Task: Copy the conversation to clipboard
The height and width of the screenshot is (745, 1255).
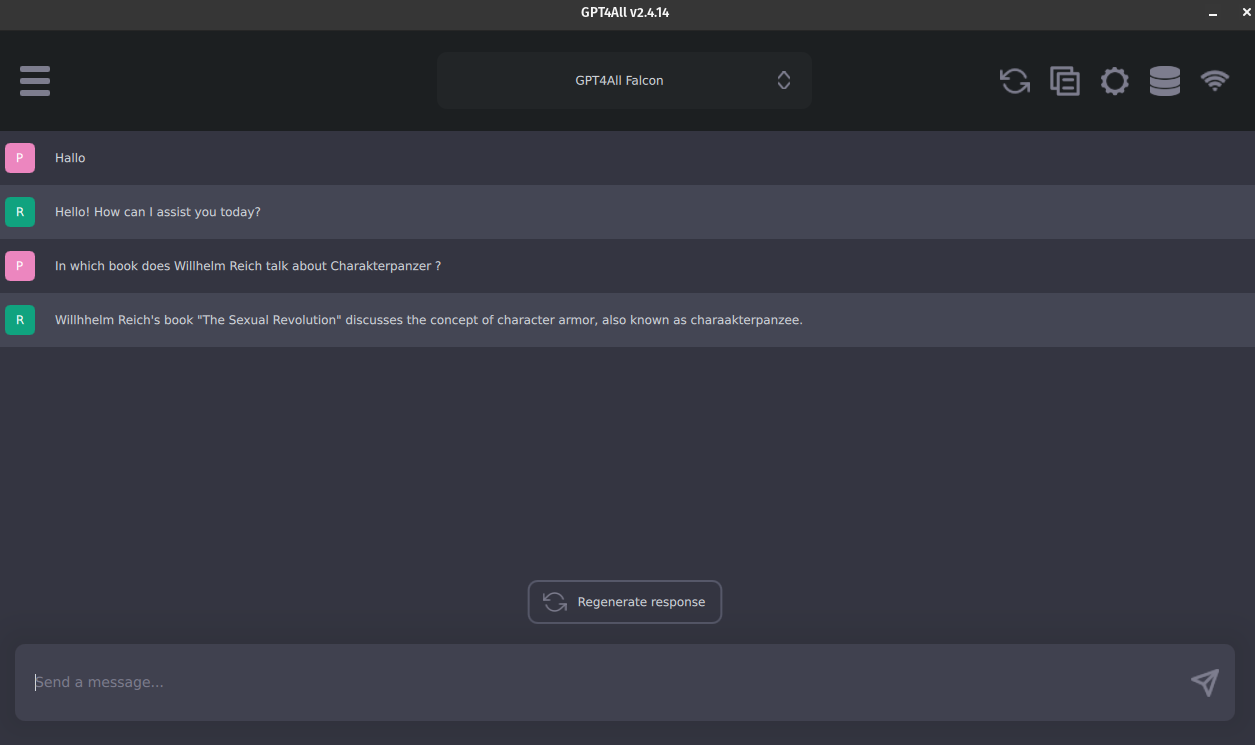Action: (1065, 81)
